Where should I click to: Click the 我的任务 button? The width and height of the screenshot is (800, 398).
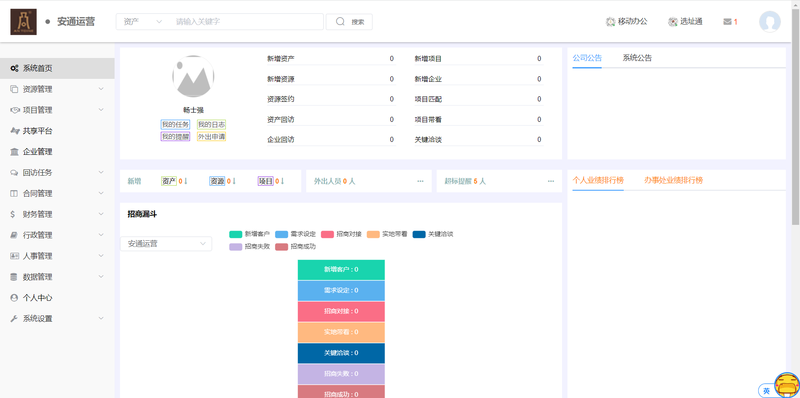pos(176,125)
